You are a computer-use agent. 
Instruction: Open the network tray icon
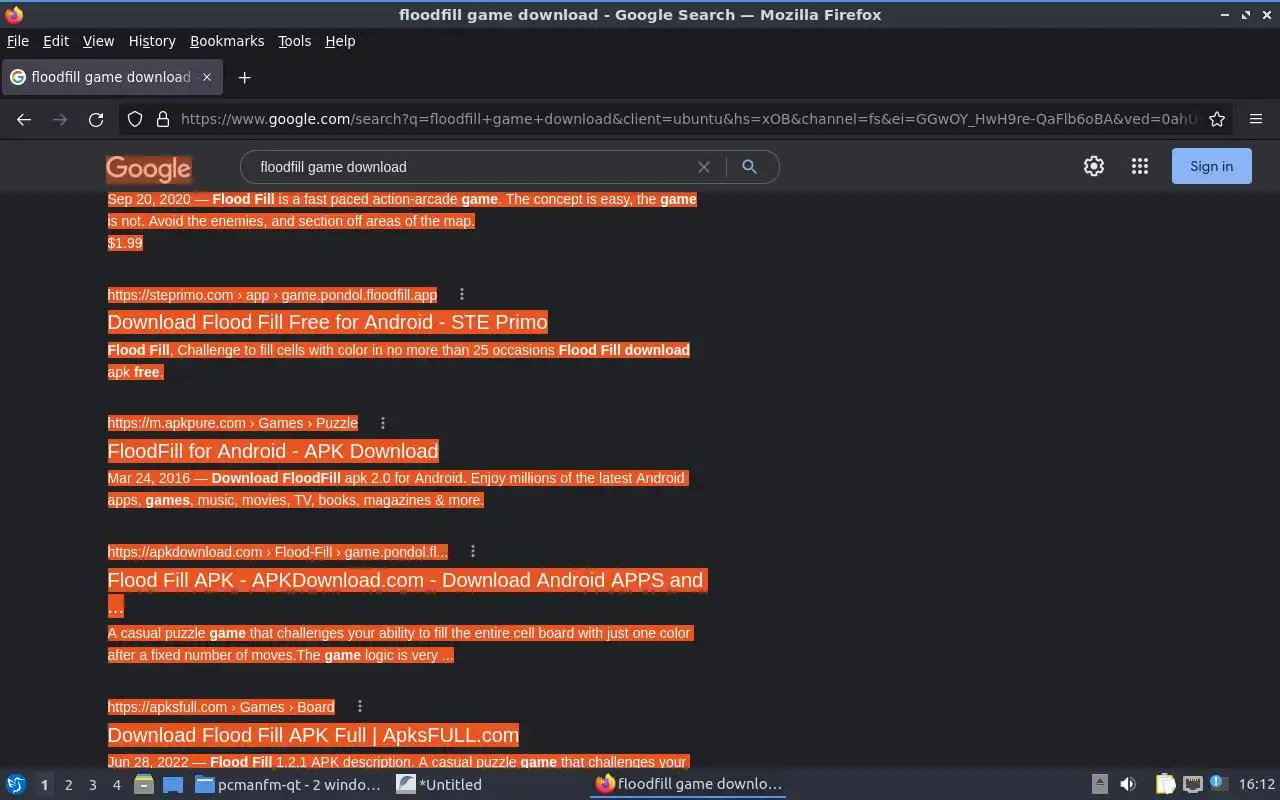(x=1192, y=785)
